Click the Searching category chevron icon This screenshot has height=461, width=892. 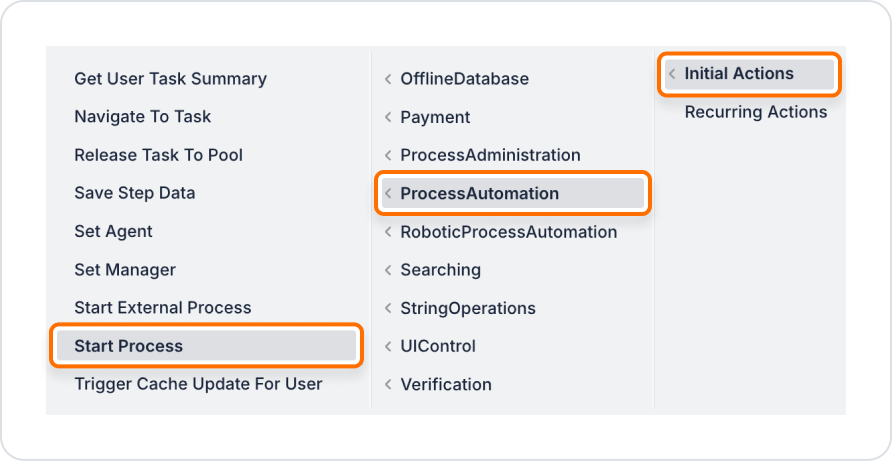pos(388,270)
